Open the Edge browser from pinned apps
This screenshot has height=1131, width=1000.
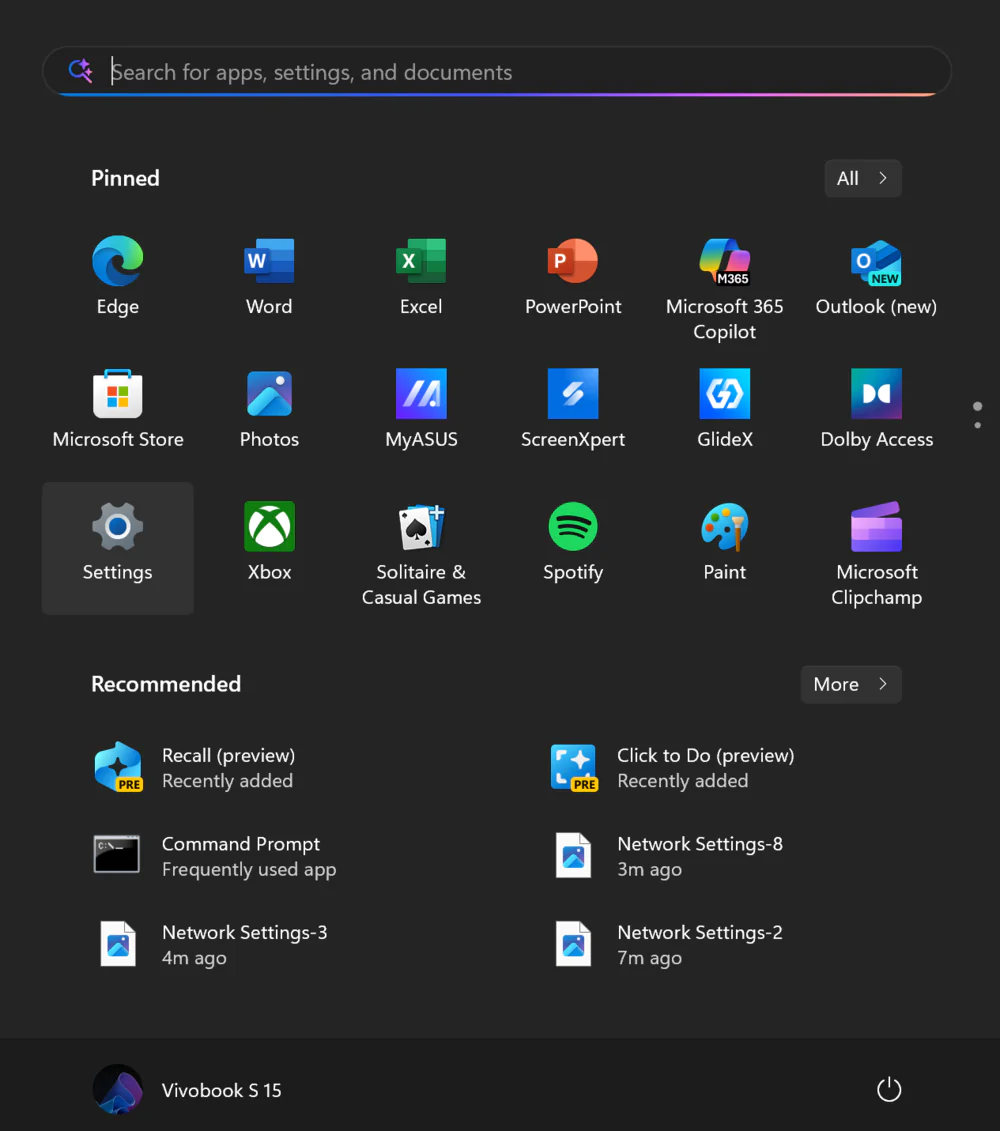[x=118, y=276]
